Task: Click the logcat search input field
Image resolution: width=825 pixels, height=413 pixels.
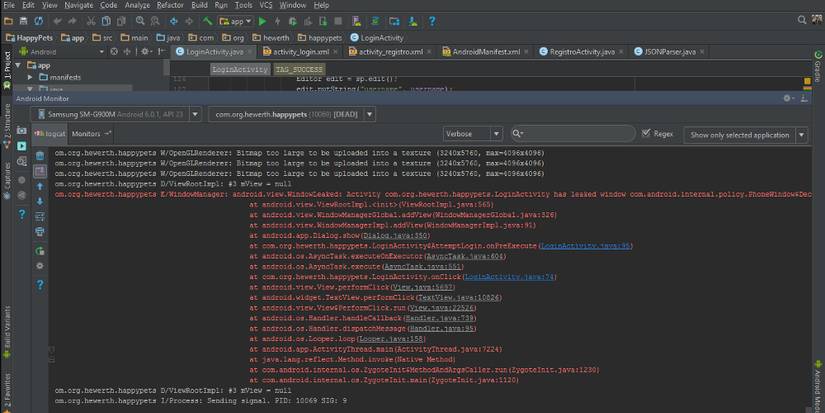Action: 575,133
